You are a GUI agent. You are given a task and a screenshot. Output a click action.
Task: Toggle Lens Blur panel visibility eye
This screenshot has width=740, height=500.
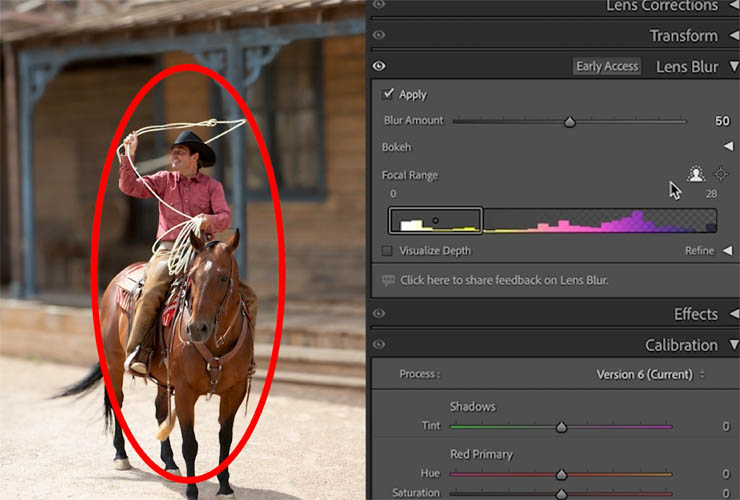[x=378, y=66]
